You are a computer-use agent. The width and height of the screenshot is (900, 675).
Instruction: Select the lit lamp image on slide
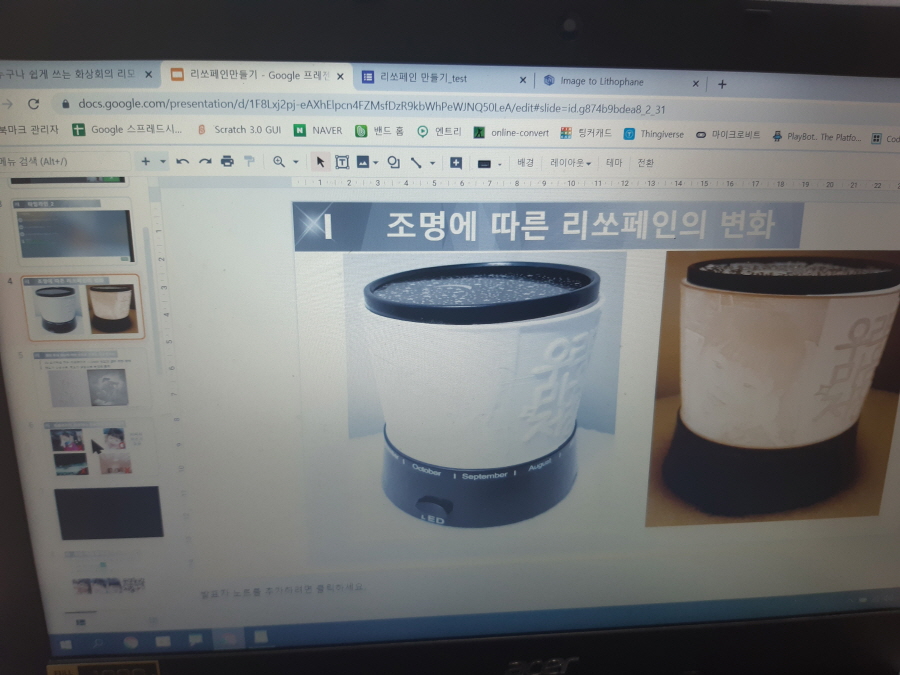pos(775,387)
